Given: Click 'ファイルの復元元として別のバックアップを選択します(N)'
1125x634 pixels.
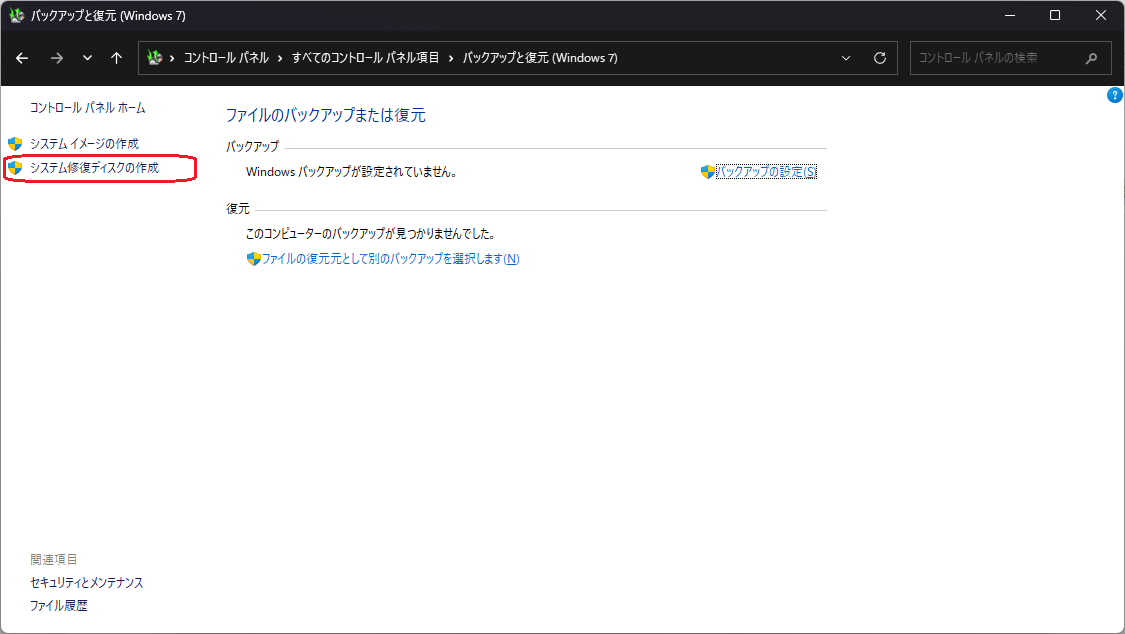Looking at the screenshot, I should (x=390, y=259).
